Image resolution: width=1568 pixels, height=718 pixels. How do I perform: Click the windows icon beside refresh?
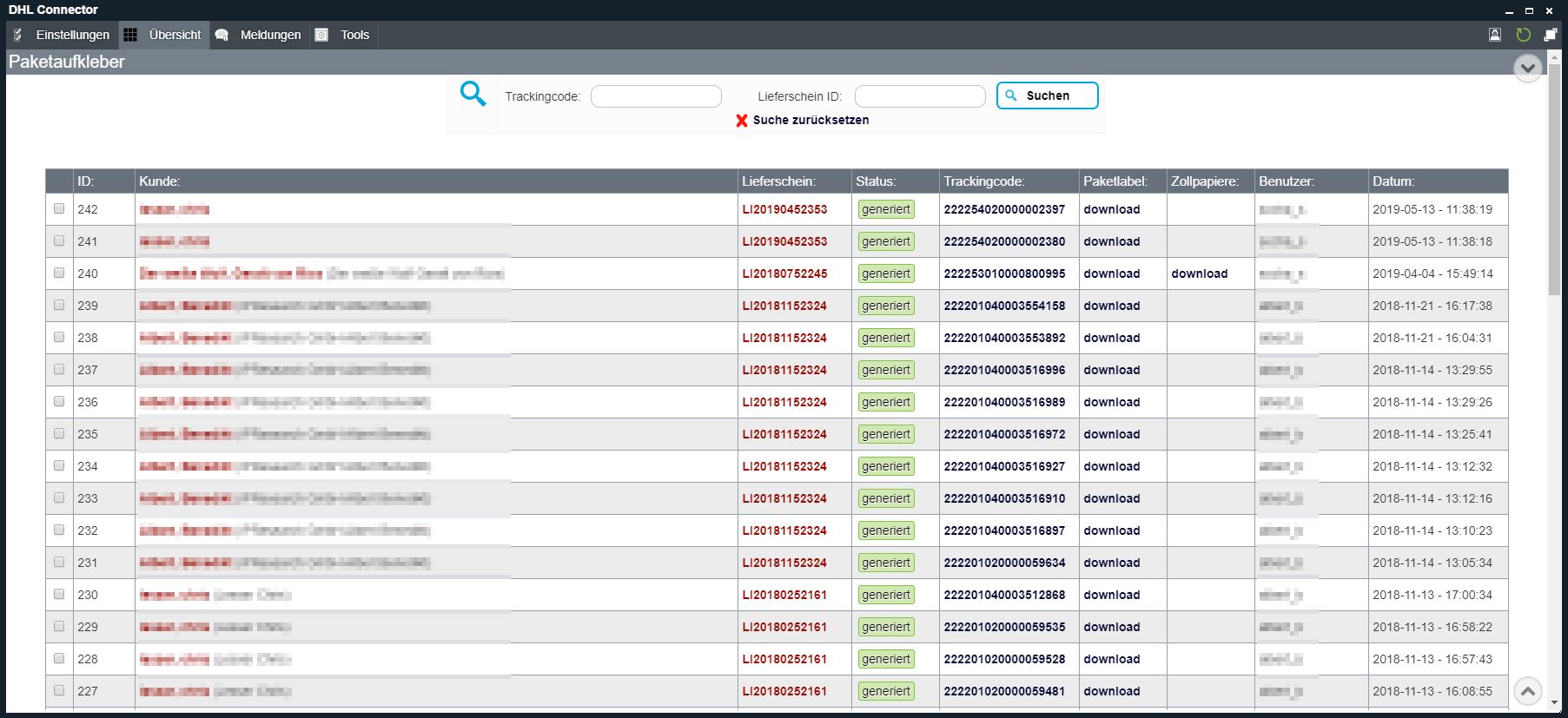pyautogui.click(x=1551, y=35)
